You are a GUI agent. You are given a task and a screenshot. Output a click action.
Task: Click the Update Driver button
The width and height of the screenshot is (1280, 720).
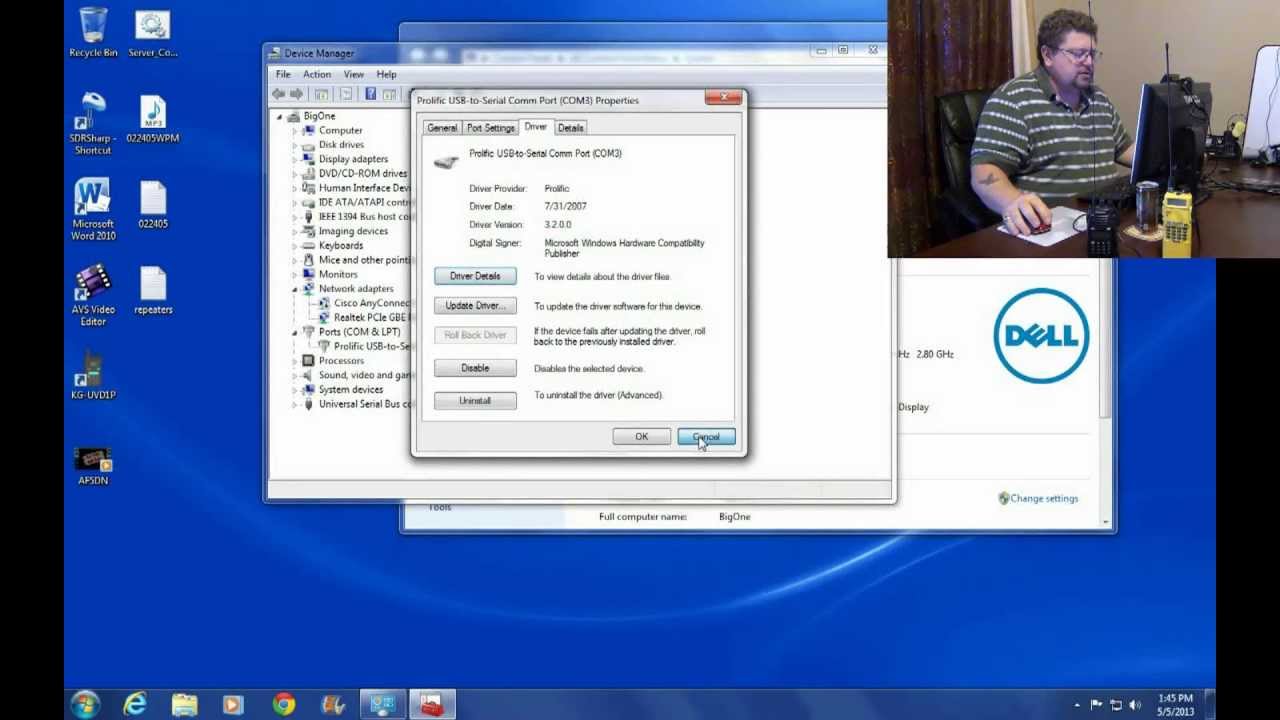pos(475,306)
